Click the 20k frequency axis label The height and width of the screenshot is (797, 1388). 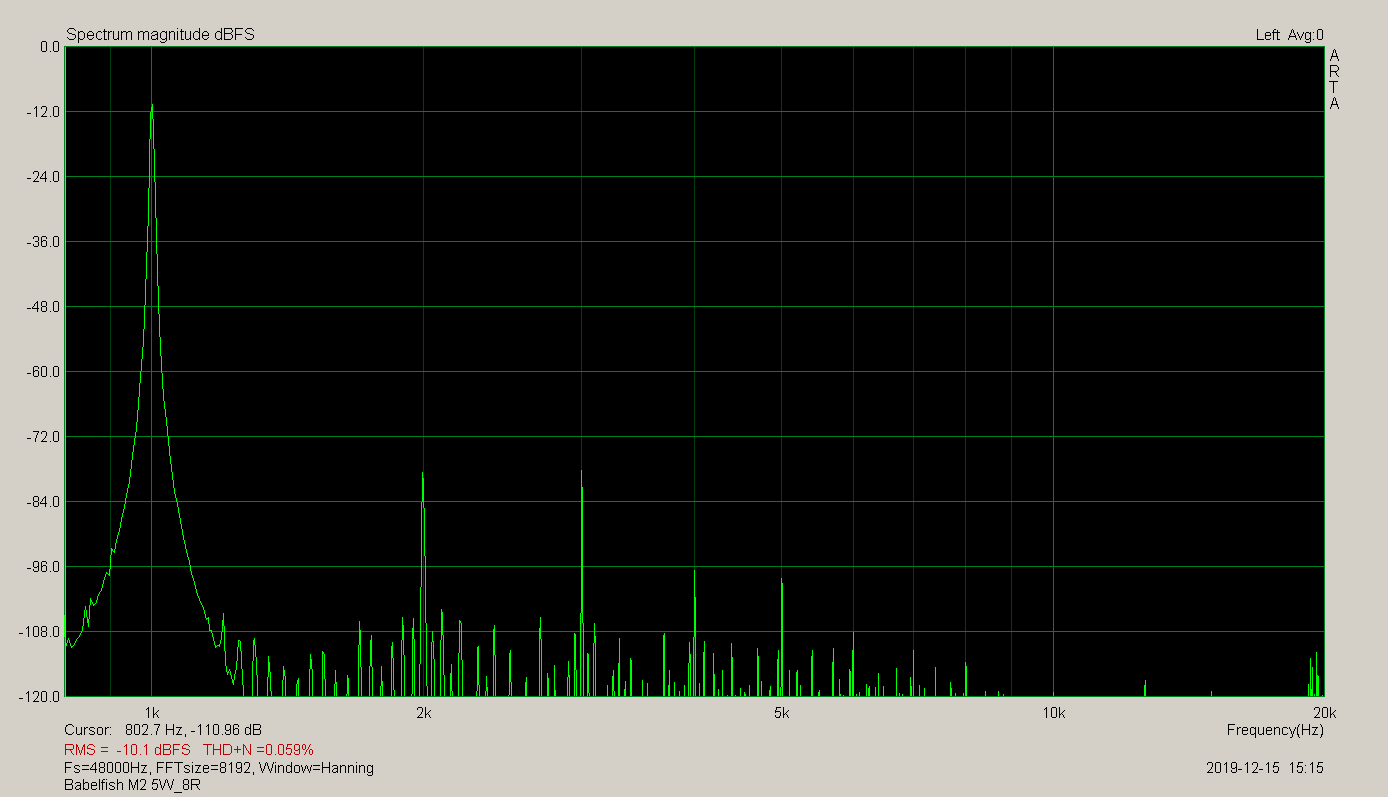click(x=1324, y=713)
